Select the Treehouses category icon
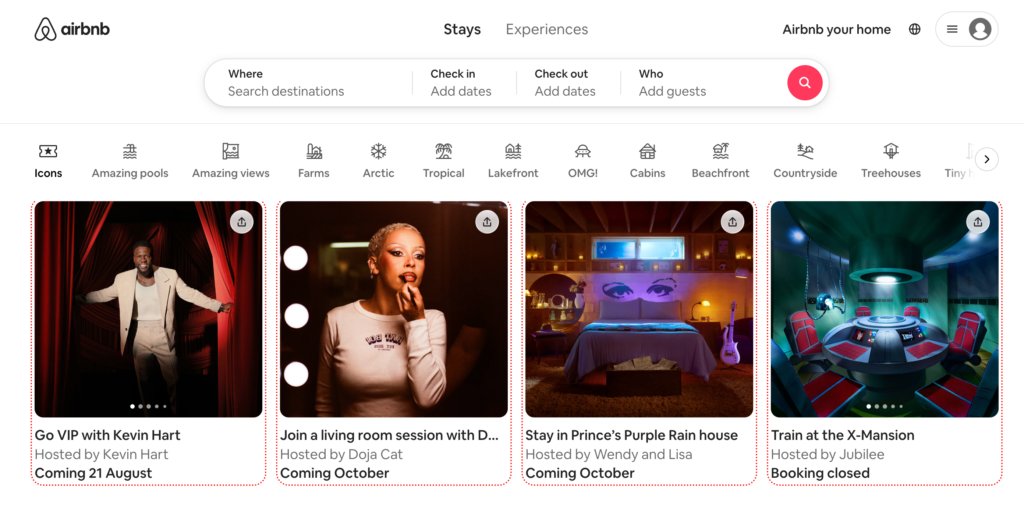Screen dimensions: 1024x505 (x=890, y=152)
